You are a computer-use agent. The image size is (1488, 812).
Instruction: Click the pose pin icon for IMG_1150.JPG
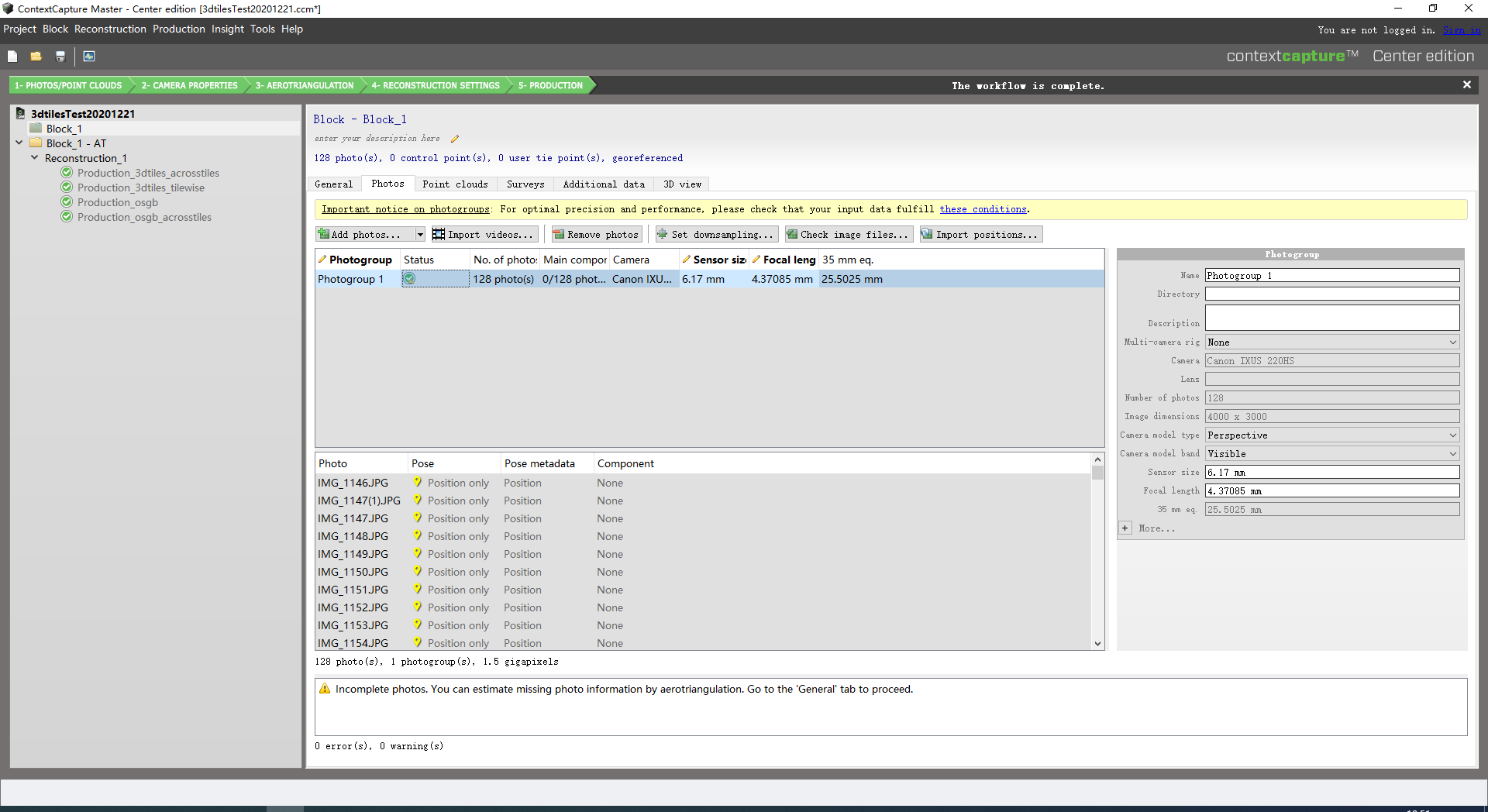[x=418, y=572]
